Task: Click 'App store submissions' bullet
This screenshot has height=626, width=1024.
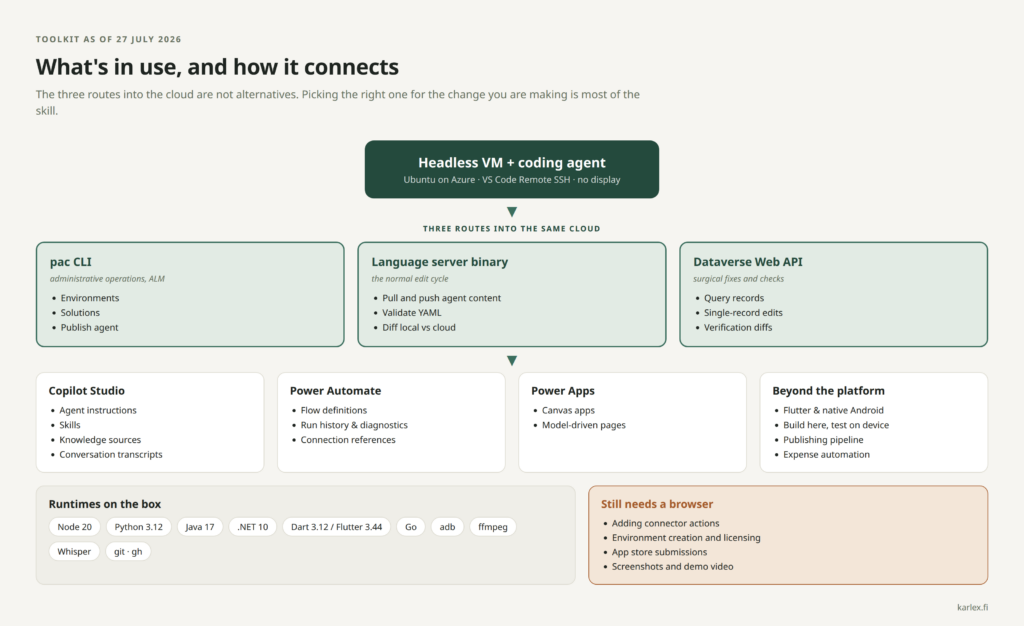Action: coord(659,552)
